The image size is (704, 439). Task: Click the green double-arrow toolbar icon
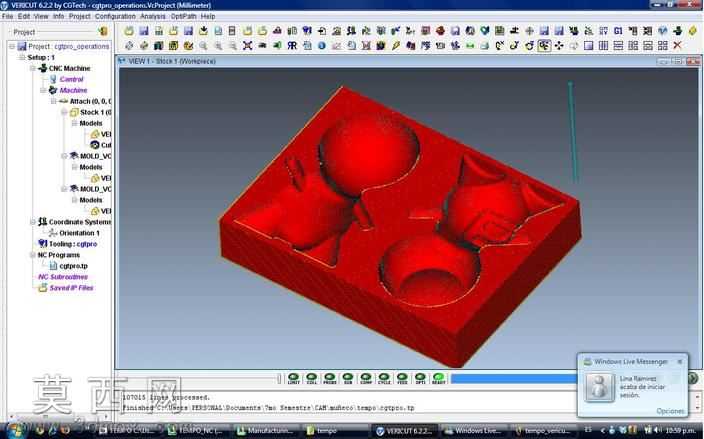470,45
